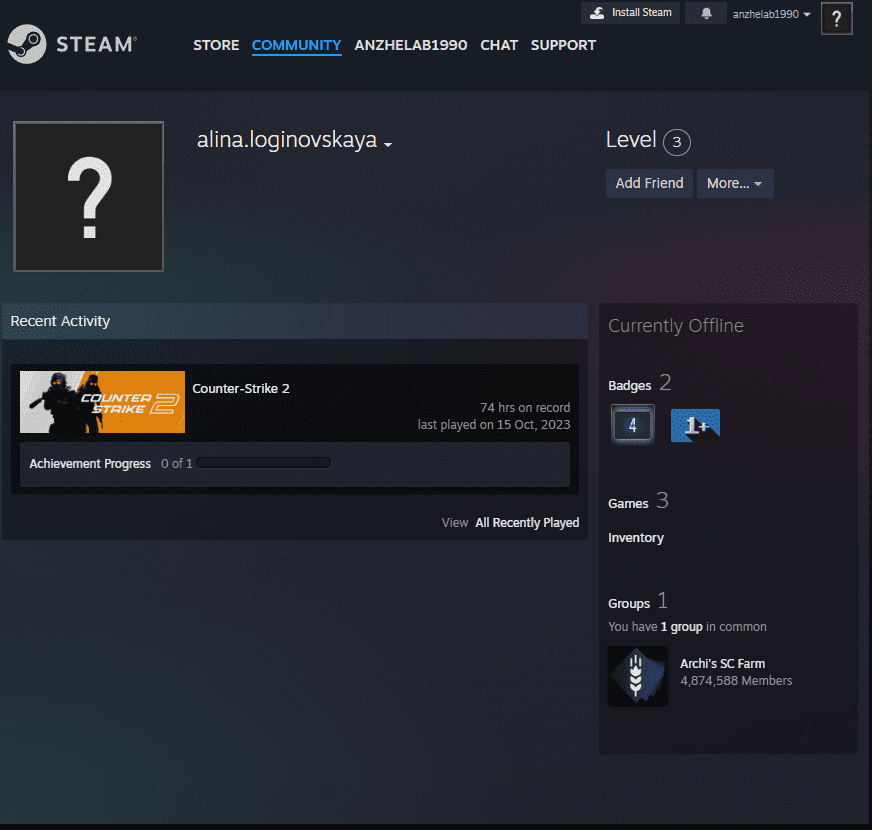The image size is (872, 830).
Task: Open the More... dropdown
Action: (x=735, y=183)
